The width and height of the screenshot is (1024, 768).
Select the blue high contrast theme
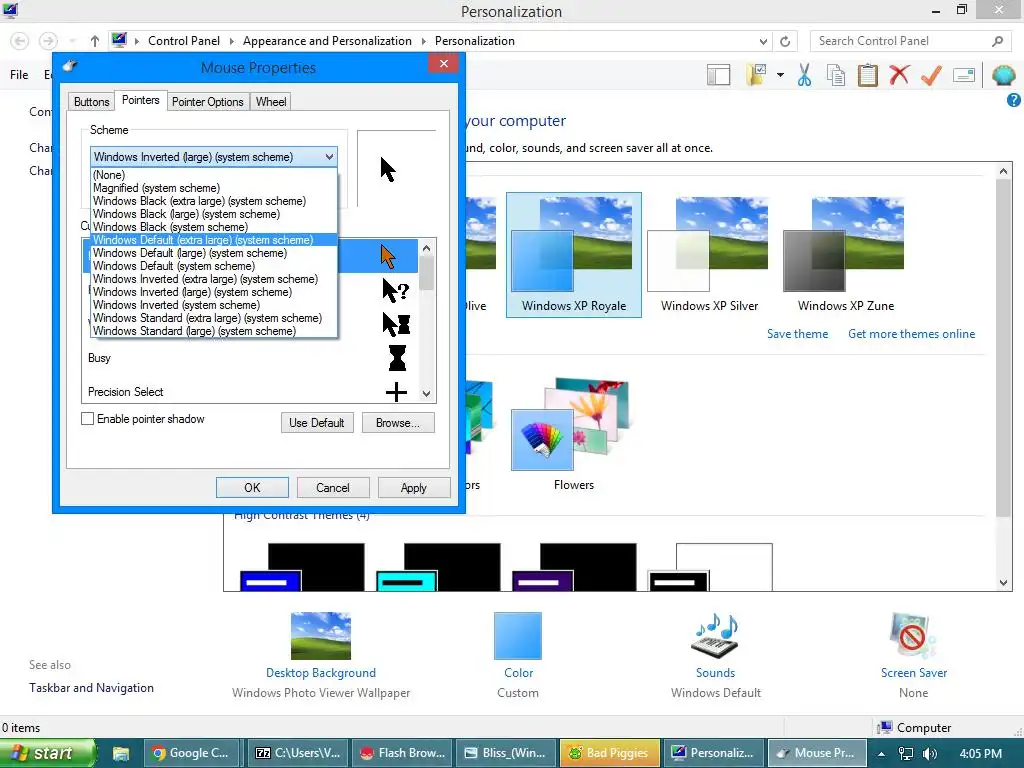(302, 567)
